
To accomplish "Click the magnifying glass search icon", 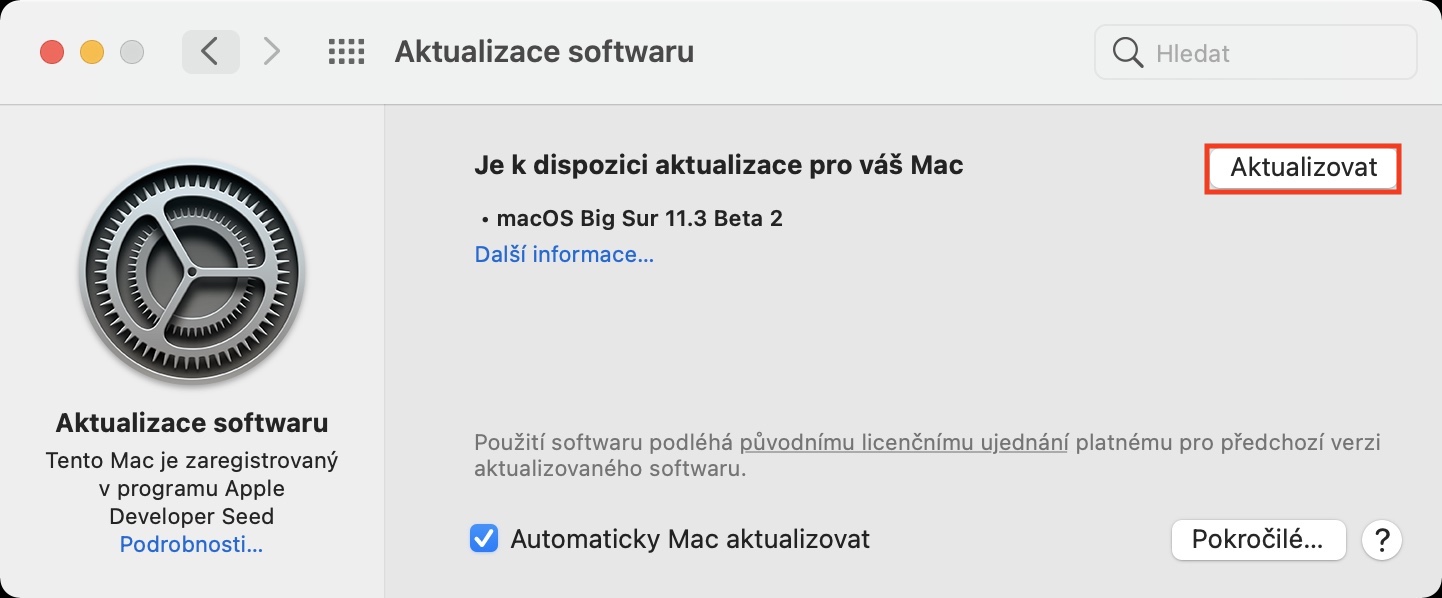I will pos(1127,52).
